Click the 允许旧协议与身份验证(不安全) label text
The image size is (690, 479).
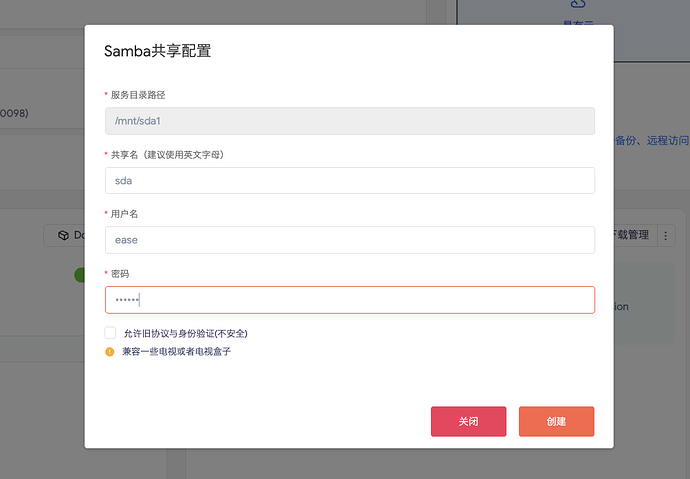click(x=185, y=333)
